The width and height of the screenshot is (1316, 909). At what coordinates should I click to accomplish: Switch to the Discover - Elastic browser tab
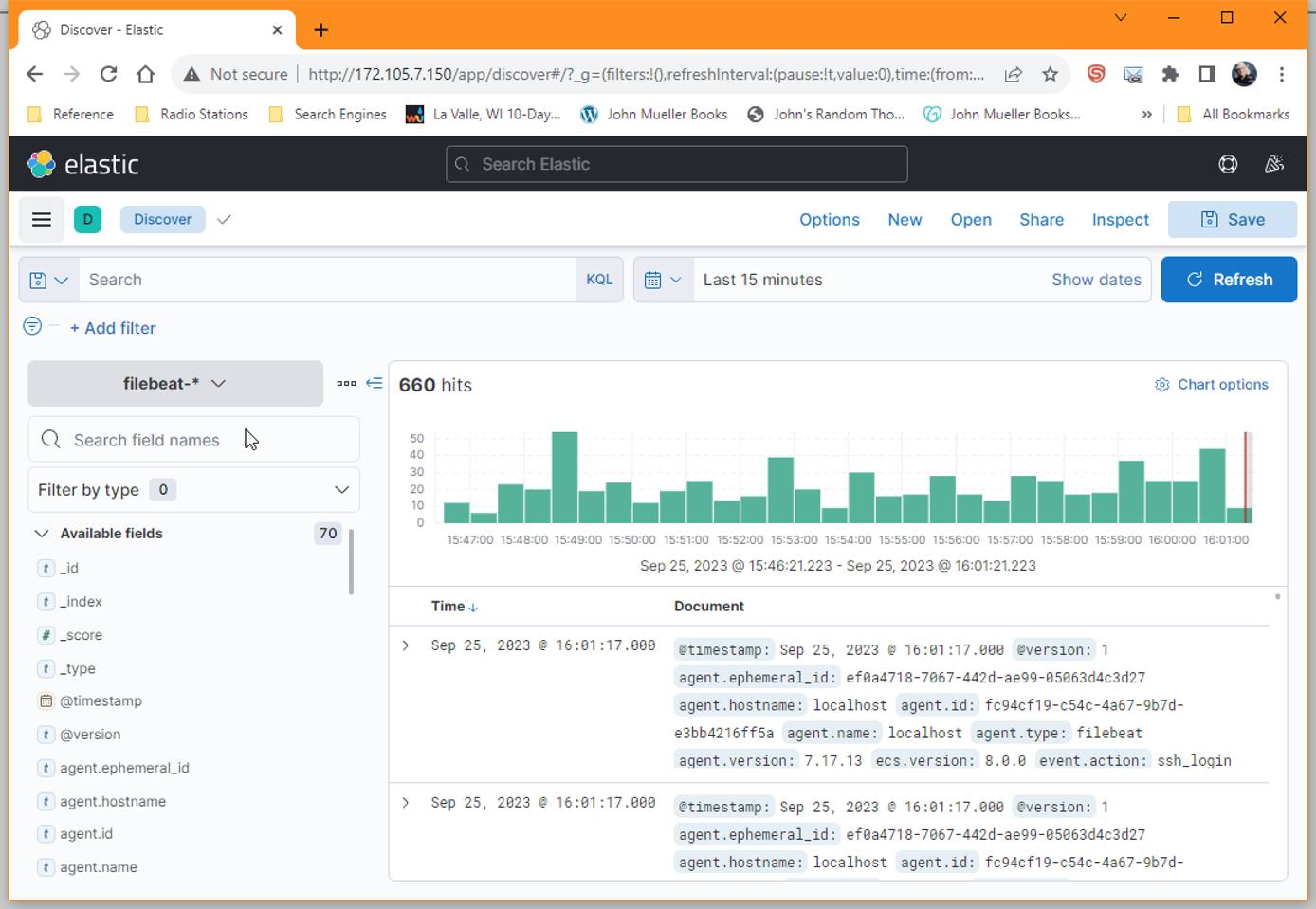tap(152, 29)
